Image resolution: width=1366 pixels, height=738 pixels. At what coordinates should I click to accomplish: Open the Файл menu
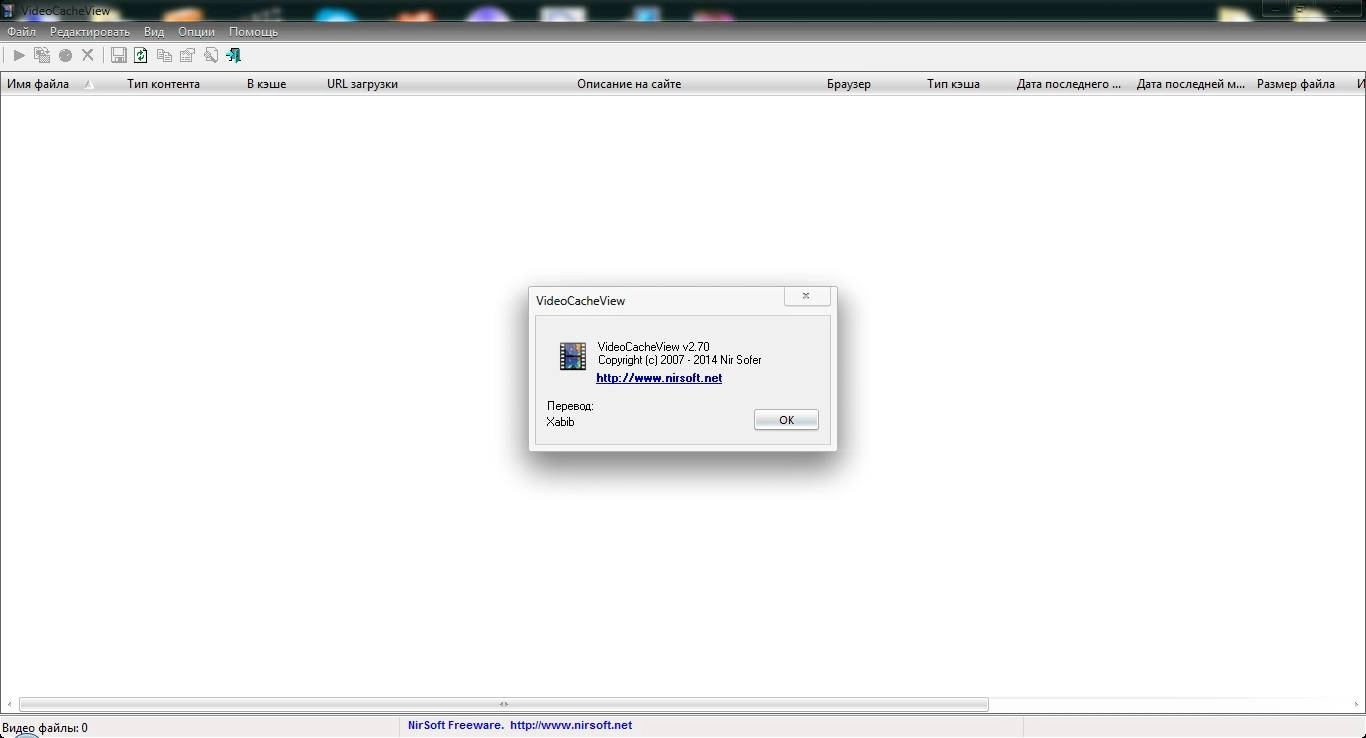21,31
